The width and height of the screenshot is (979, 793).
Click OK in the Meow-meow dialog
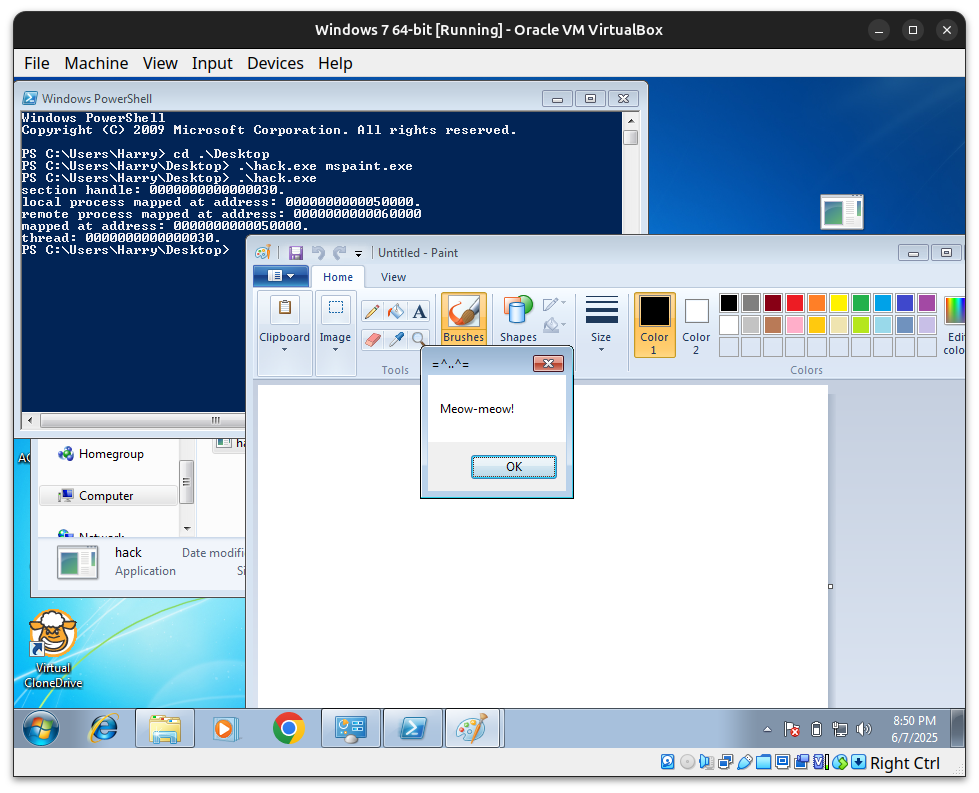pyautogui.click(x=514, y=466)
